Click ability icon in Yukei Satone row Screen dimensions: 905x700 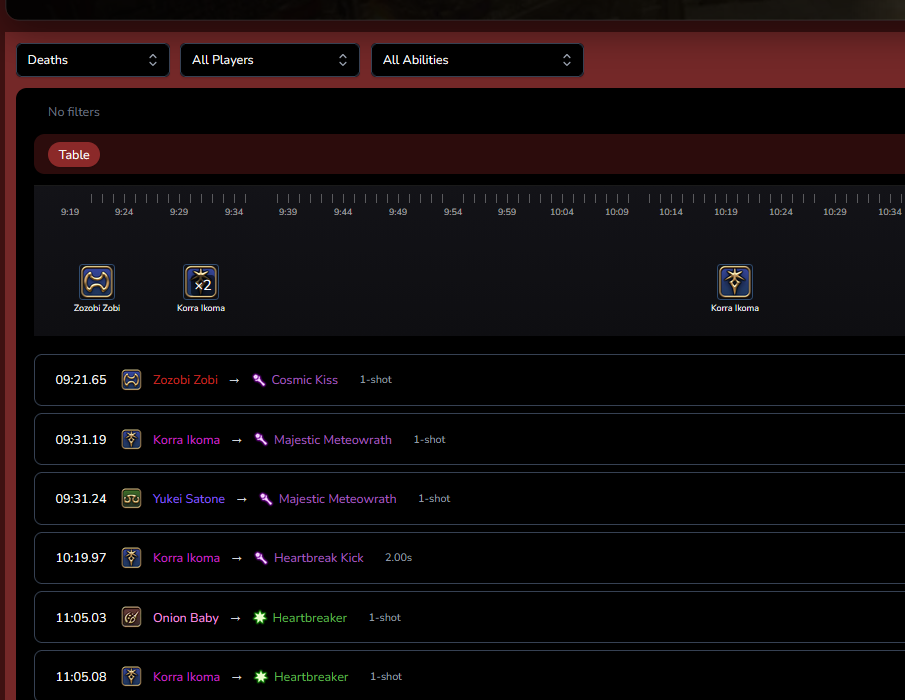click(266, 499)
